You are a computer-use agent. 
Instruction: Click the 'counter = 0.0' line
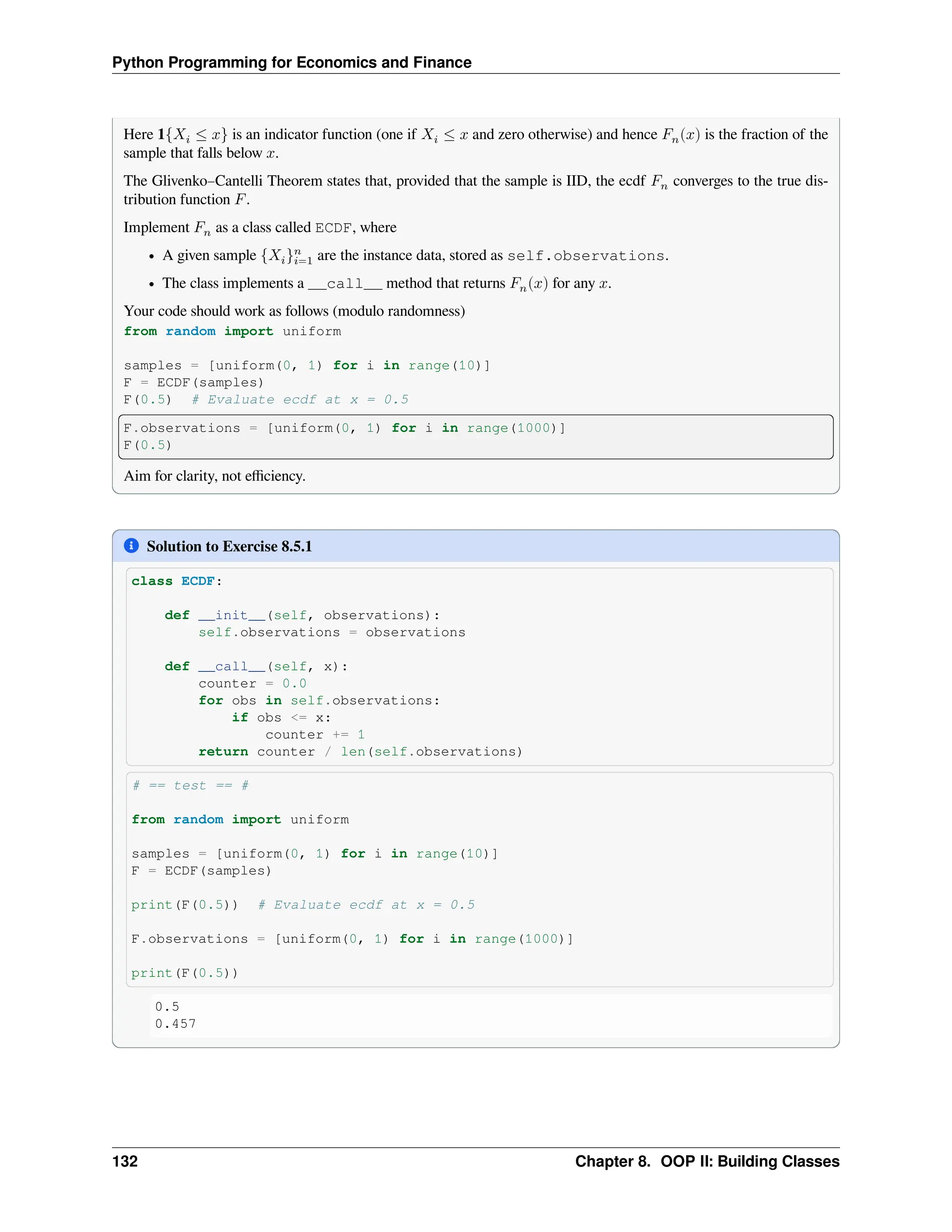252,684
